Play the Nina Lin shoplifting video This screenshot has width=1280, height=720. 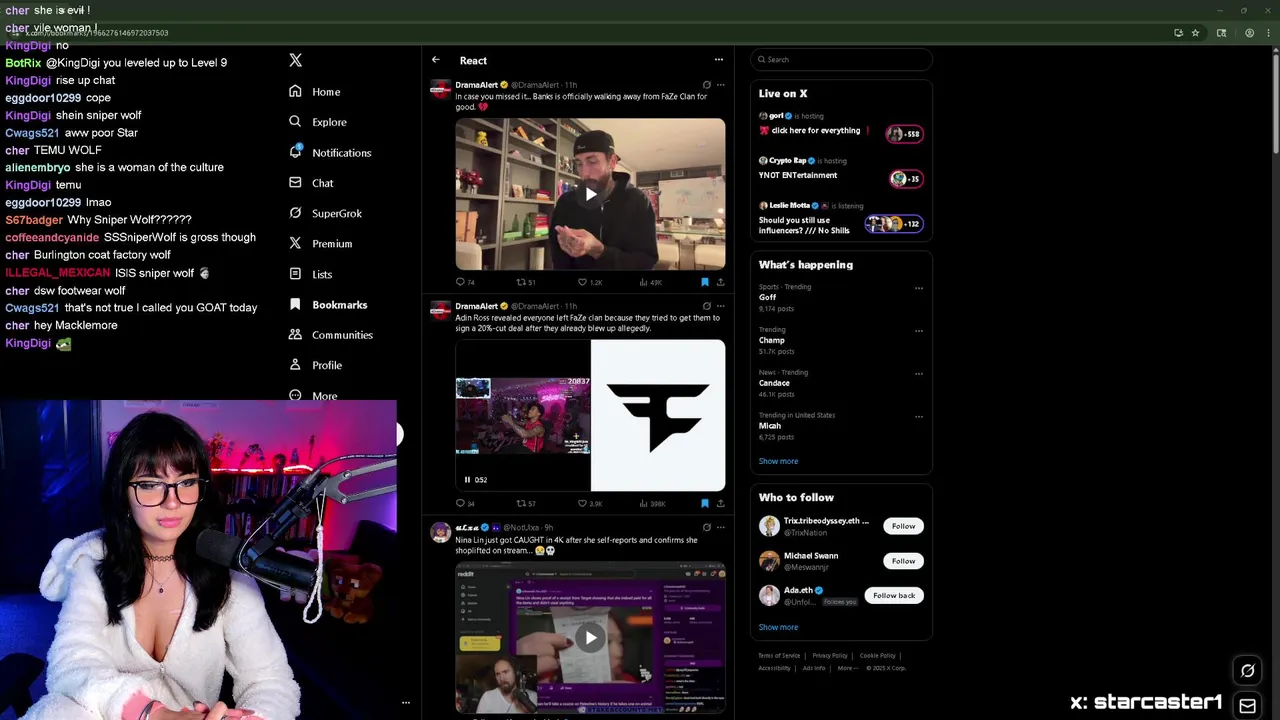590,638
